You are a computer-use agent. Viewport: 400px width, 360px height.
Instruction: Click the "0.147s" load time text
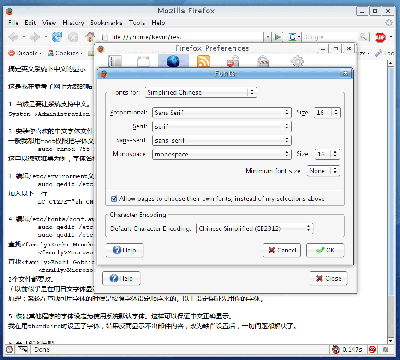click(352, 349)
